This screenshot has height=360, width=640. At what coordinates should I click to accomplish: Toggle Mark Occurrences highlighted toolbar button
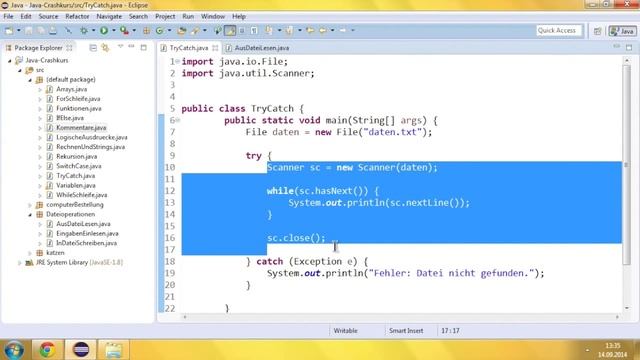point(230,31)
